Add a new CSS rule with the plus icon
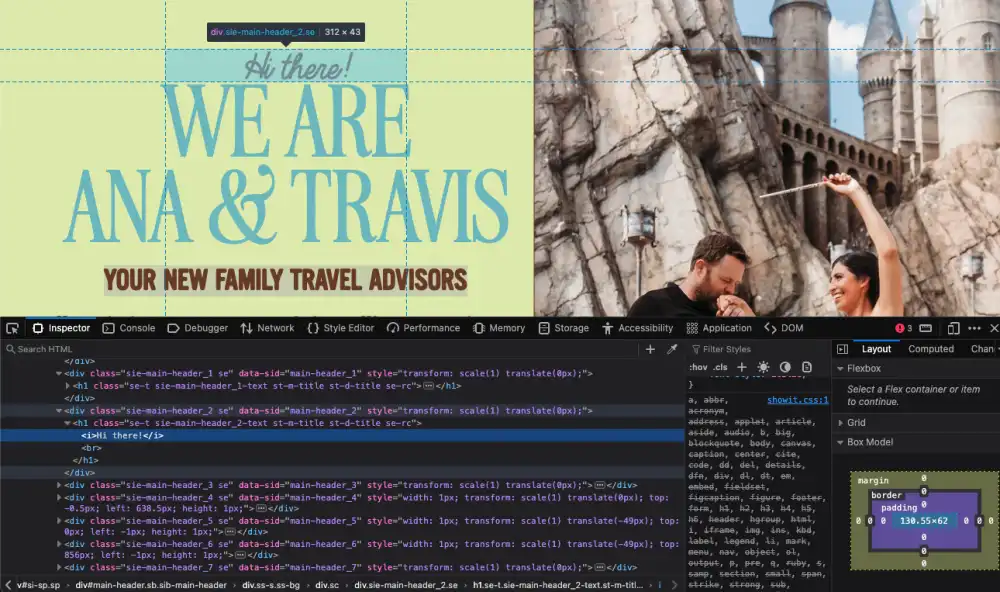This screenshot has width=1000, height=592. [x=741, y=367]
